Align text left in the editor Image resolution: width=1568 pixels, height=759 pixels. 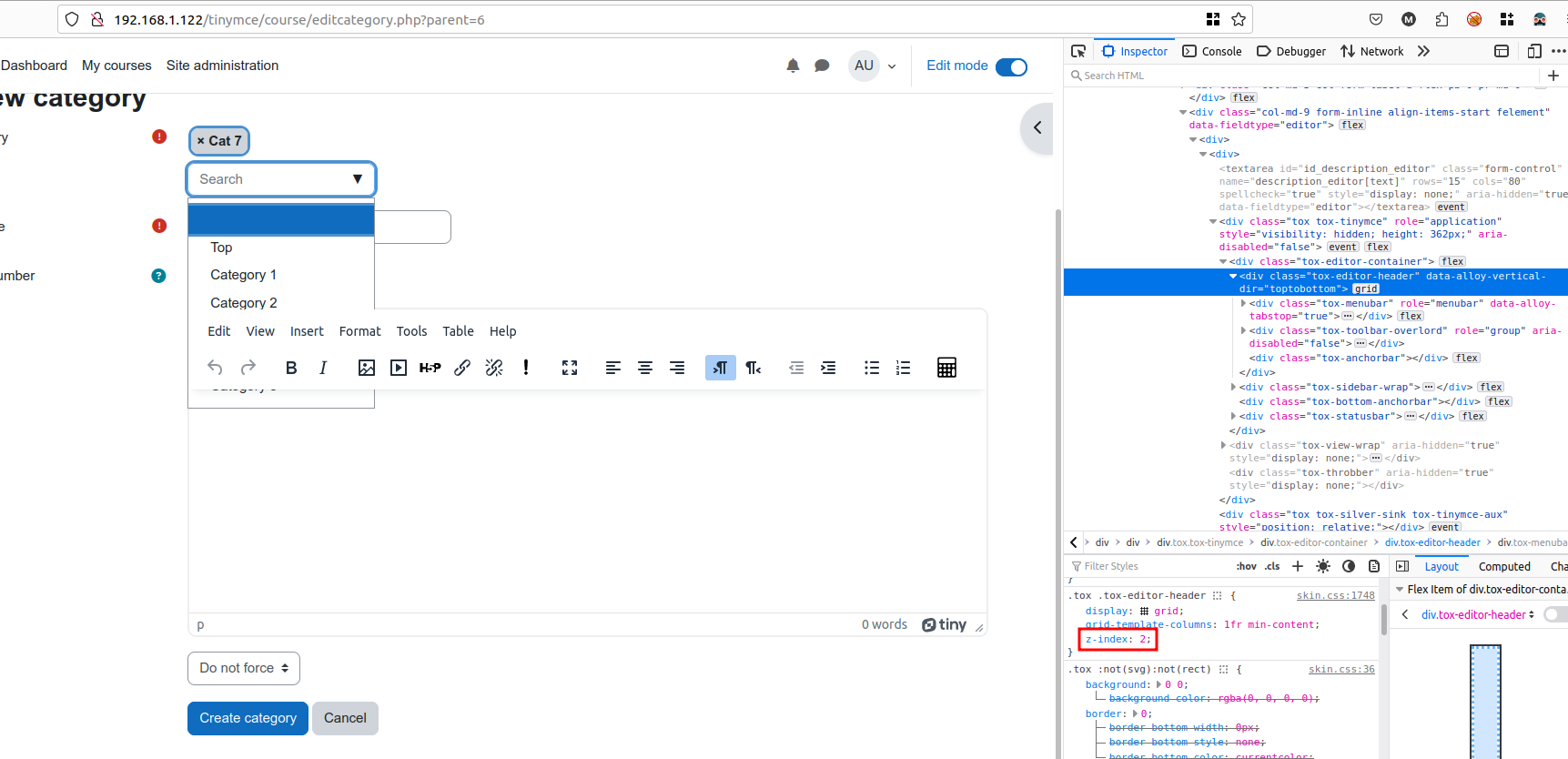pyautogui.click(x=613, y=368)
